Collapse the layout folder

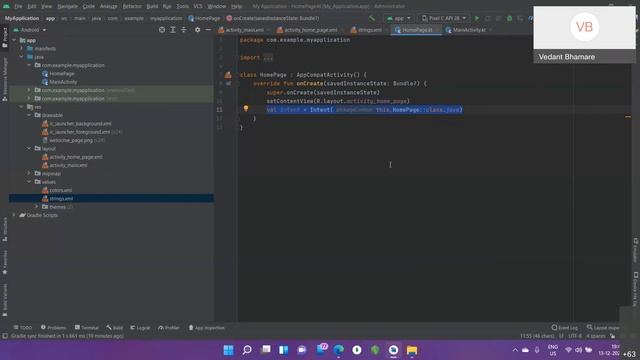click(29, 149)
